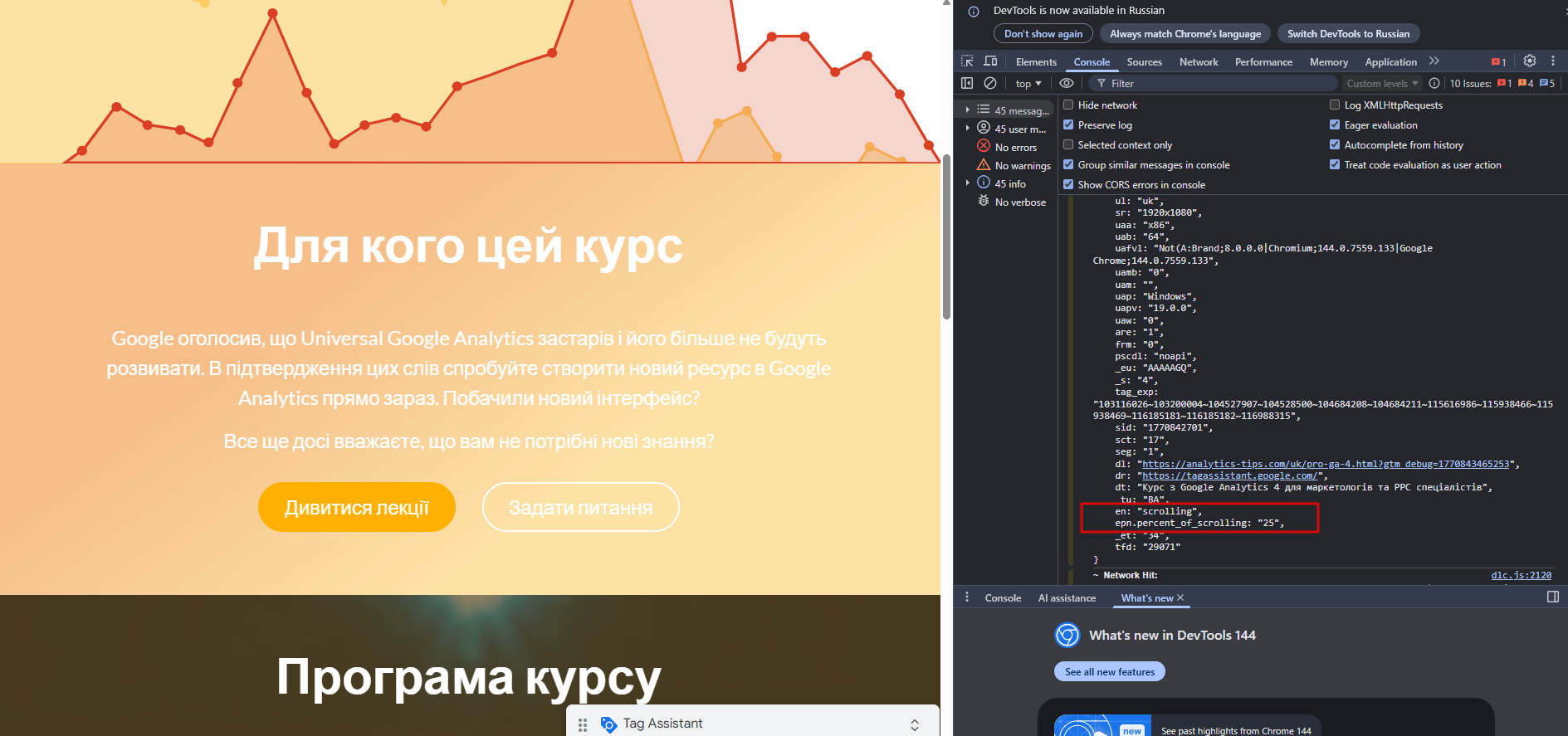The height and width of the screenshot is (736, 1568).
Task: Click the funnel icon in the Filter field
Action: [x=1102, y=83]
